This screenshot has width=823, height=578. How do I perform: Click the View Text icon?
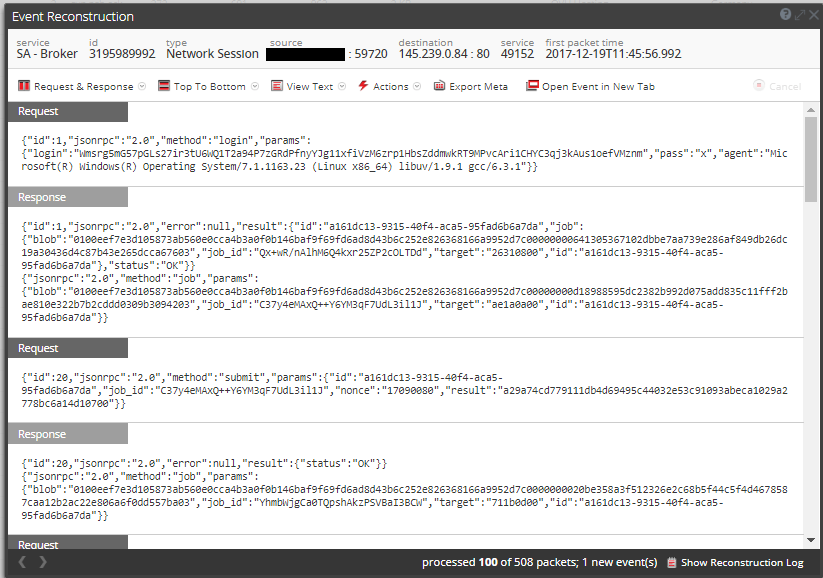click(x=277, y=87)
